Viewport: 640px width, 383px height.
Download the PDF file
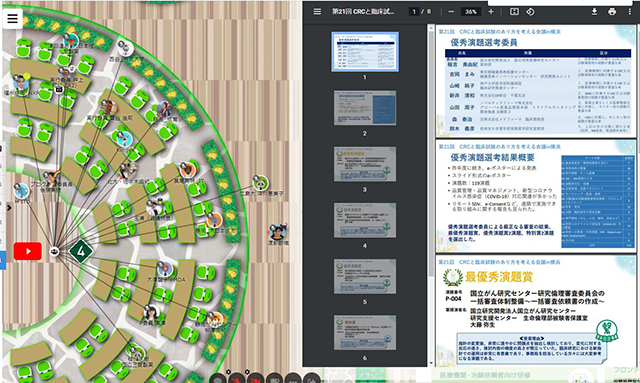[594, 11]
